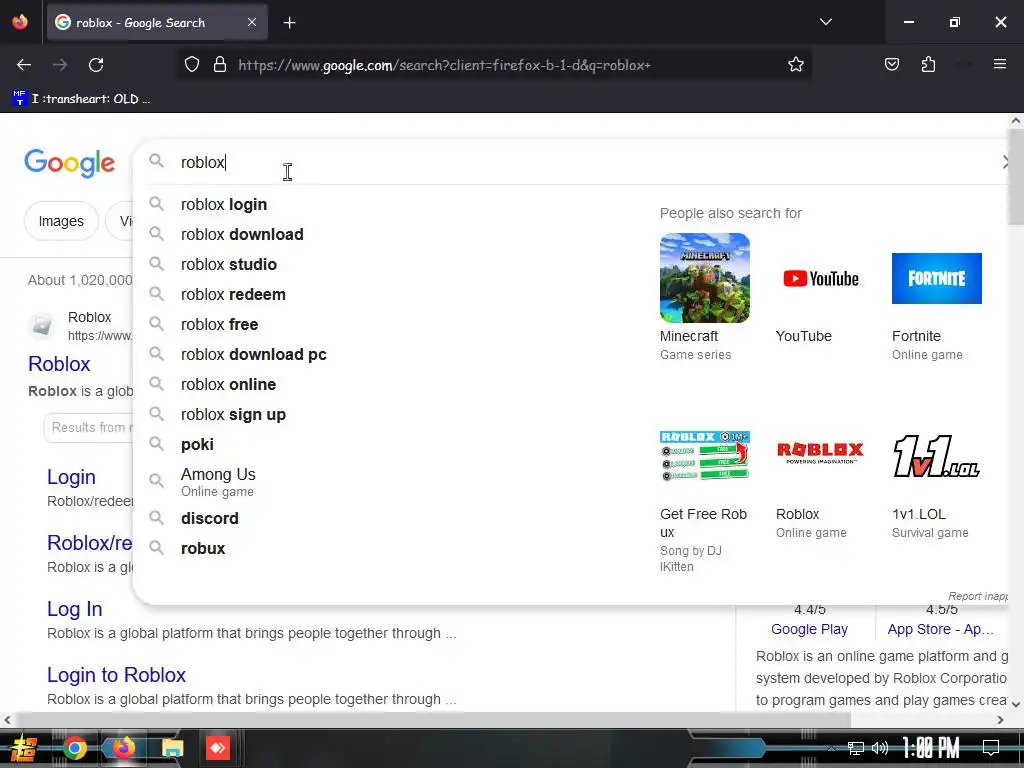
Task: Select suggestion roblox redeem
Action: 232,295
